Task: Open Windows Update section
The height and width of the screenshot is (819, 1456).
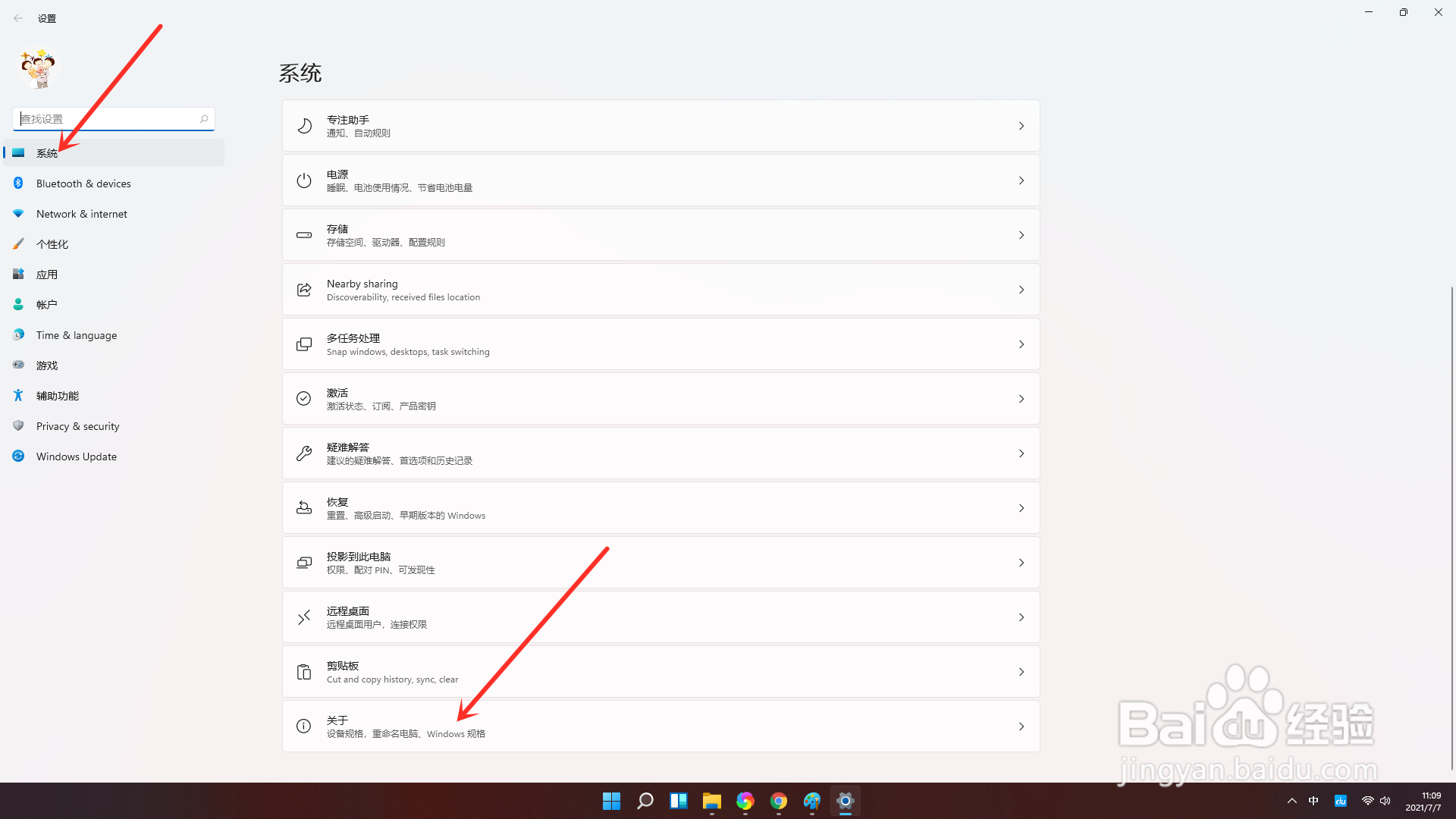Action: coord(114,457)
